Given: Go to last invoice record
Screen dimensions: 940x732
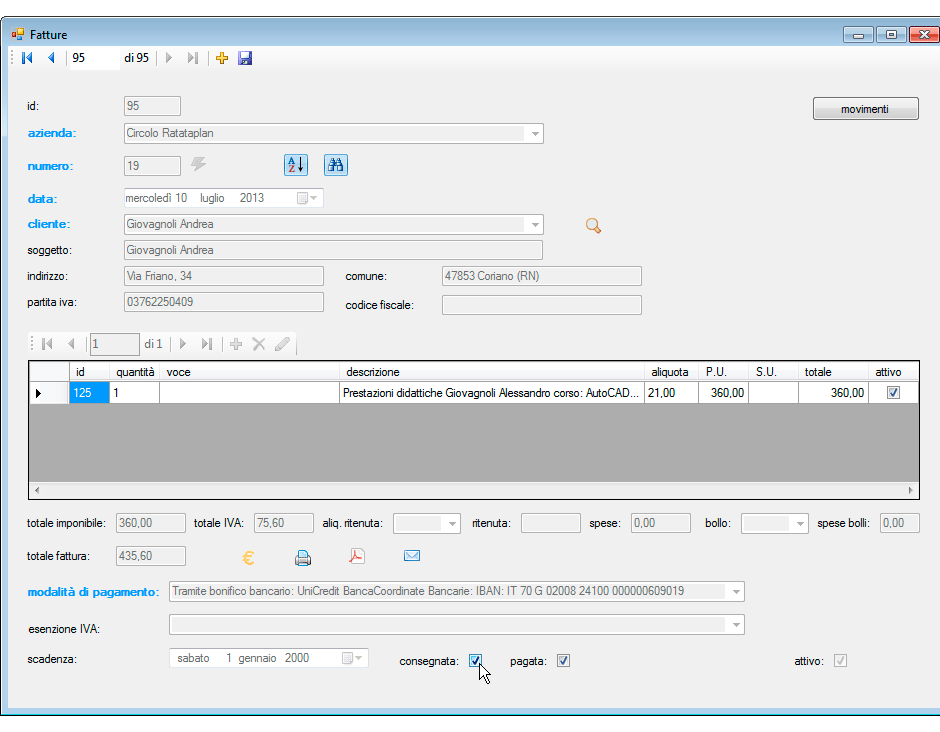Looking at the screenshot, I should [192, 58].
